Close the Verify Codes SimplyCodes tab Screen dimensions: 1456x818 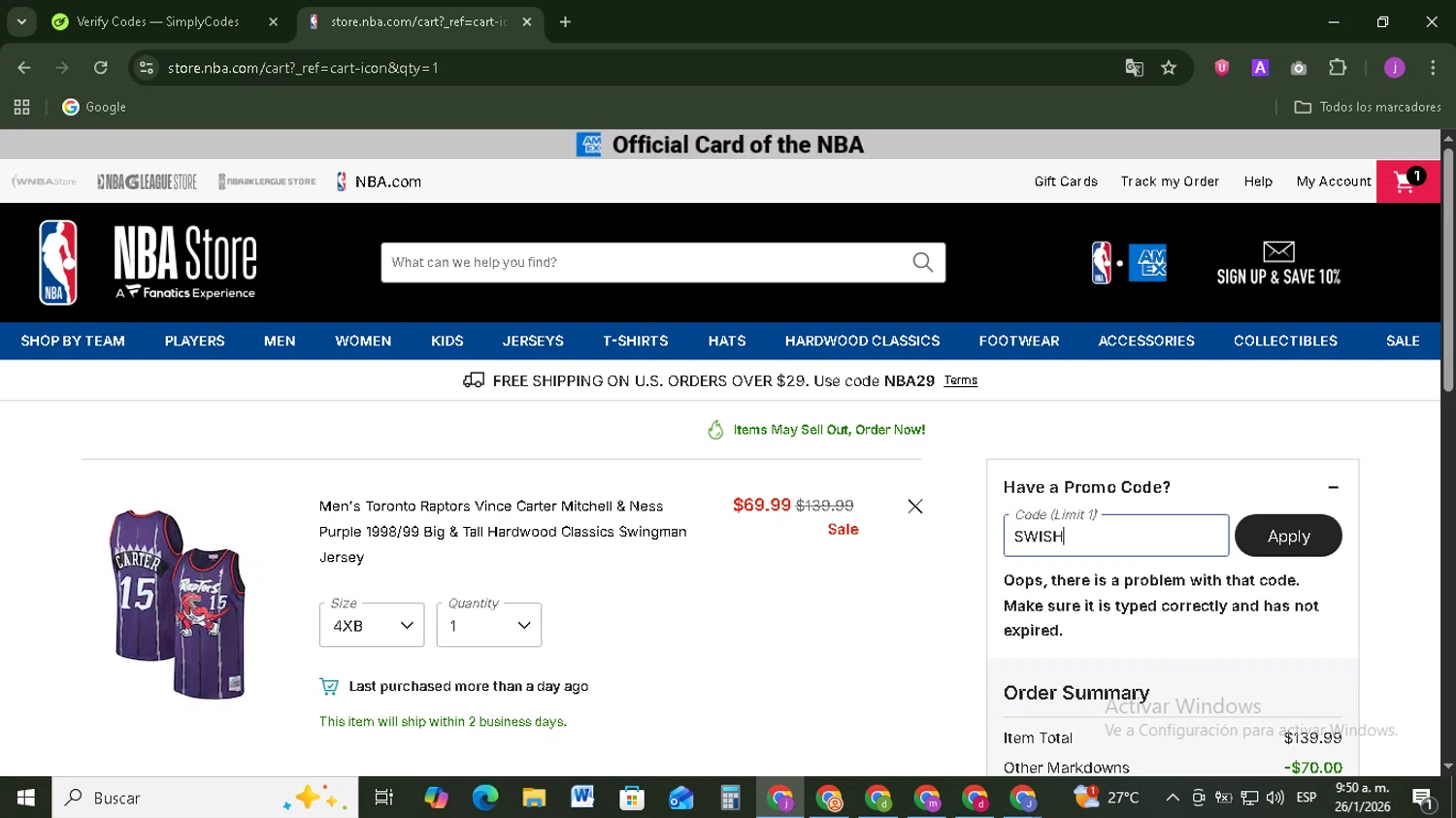(274, 22)
